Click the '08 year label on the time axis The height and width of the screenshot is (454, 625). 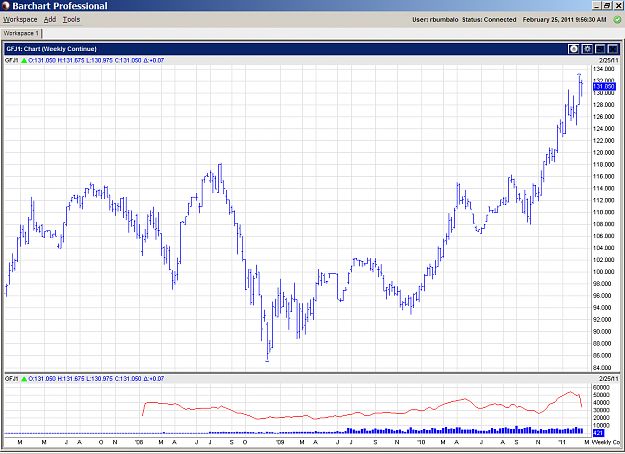tap(139, 442)
